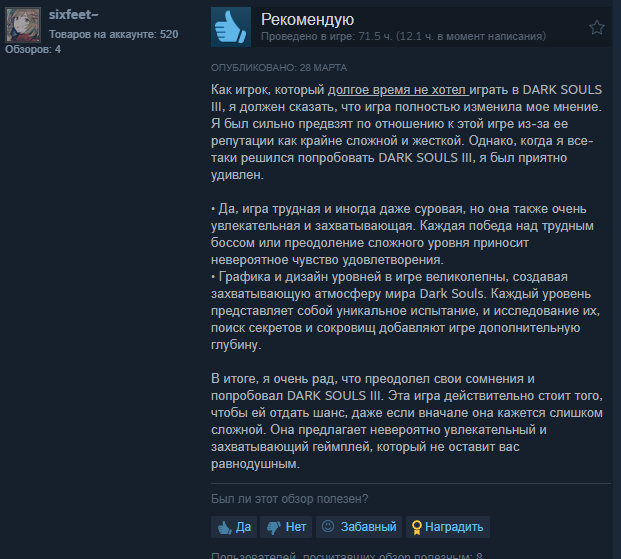Image resolution: width=621 pixels, height=559 pixels.
Task: Click the blue thumbs-up recommendation icon
Action: pos(231,27)
